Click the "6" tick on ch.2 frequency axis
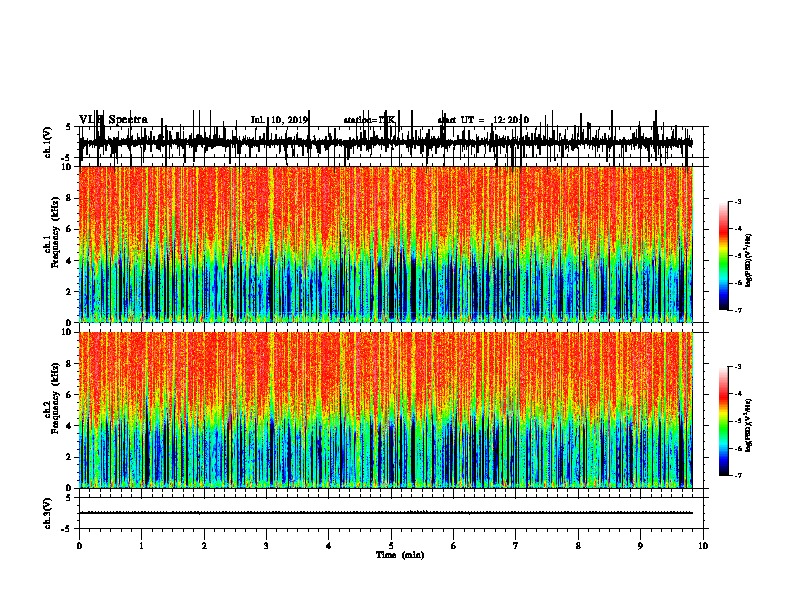This screenshot has width=792, height=612. click(x=70, y=394)
